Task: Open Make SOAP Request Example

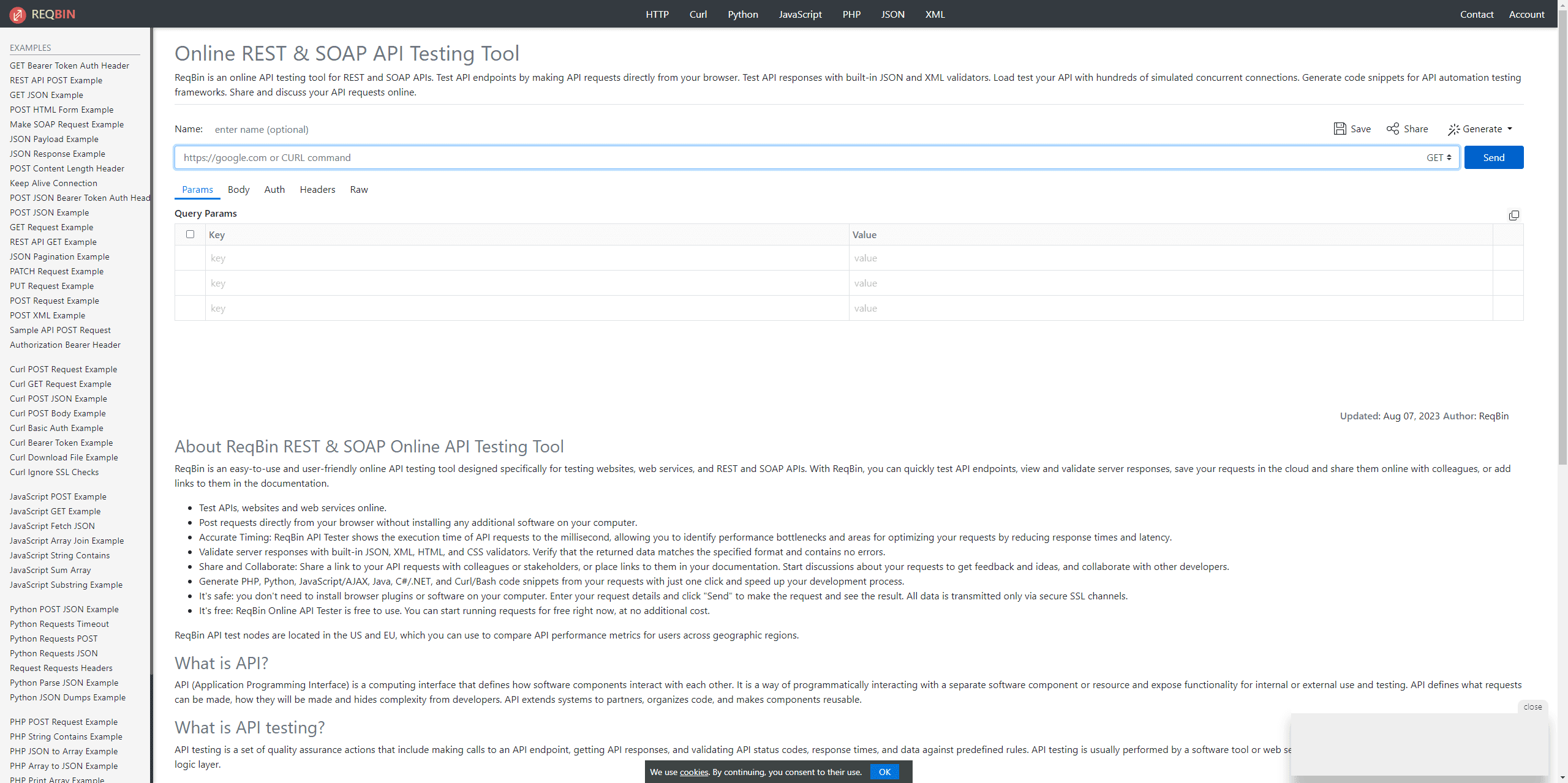Action: [67, 124]
